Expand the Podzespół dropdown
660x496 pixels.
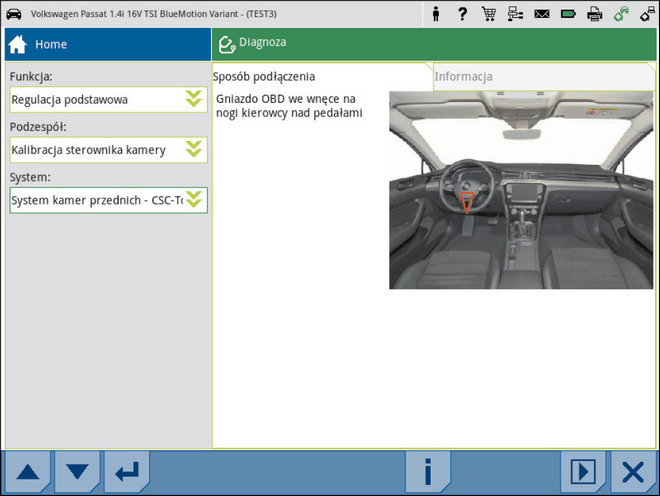(194, 150)
